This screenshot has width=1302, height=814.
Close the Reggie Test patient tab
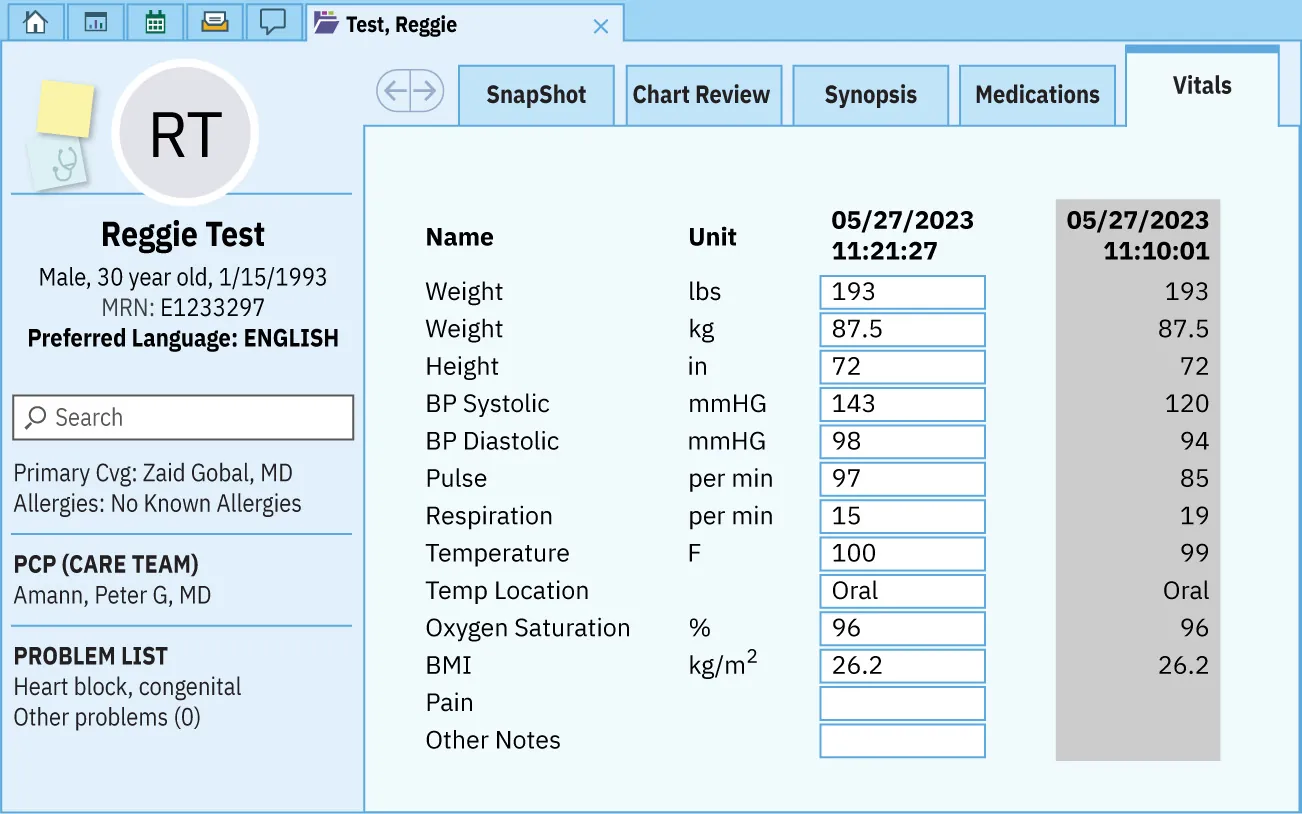(x=600, y=26)
